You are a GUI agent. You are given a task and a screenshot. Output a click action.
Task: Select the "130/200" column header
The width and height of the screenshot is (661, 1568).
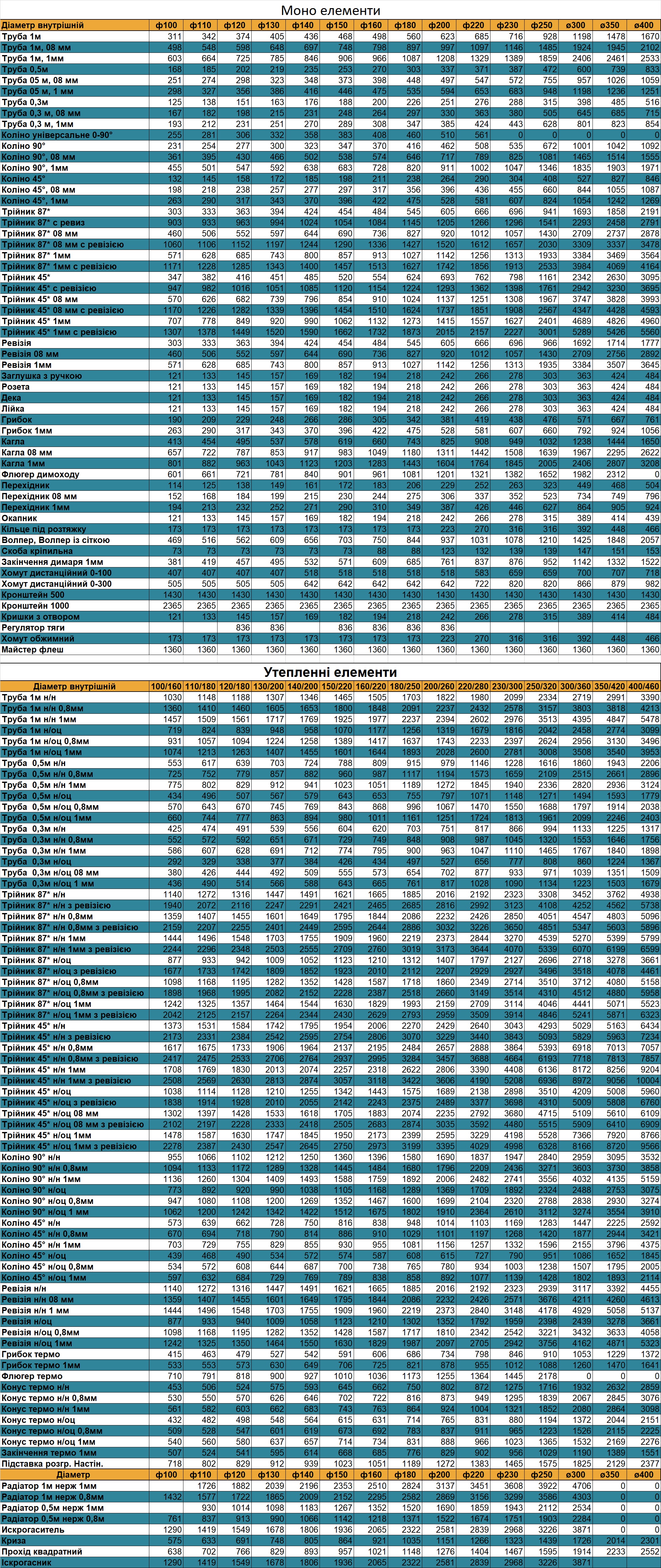tap(269, 687)
